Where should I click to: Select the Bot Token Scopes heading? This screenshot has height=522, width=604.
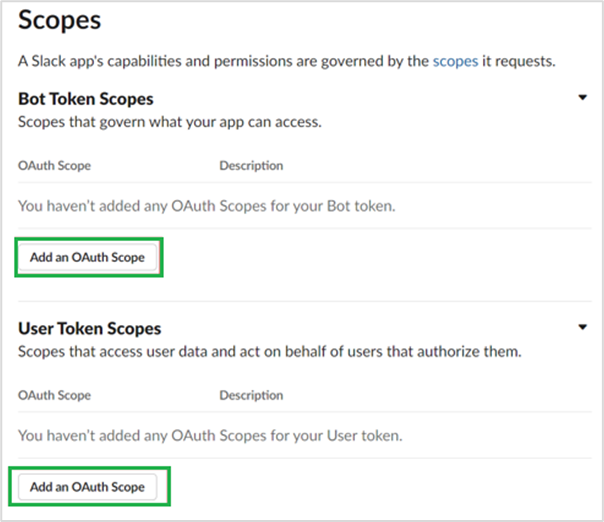[x=86, y=99]
